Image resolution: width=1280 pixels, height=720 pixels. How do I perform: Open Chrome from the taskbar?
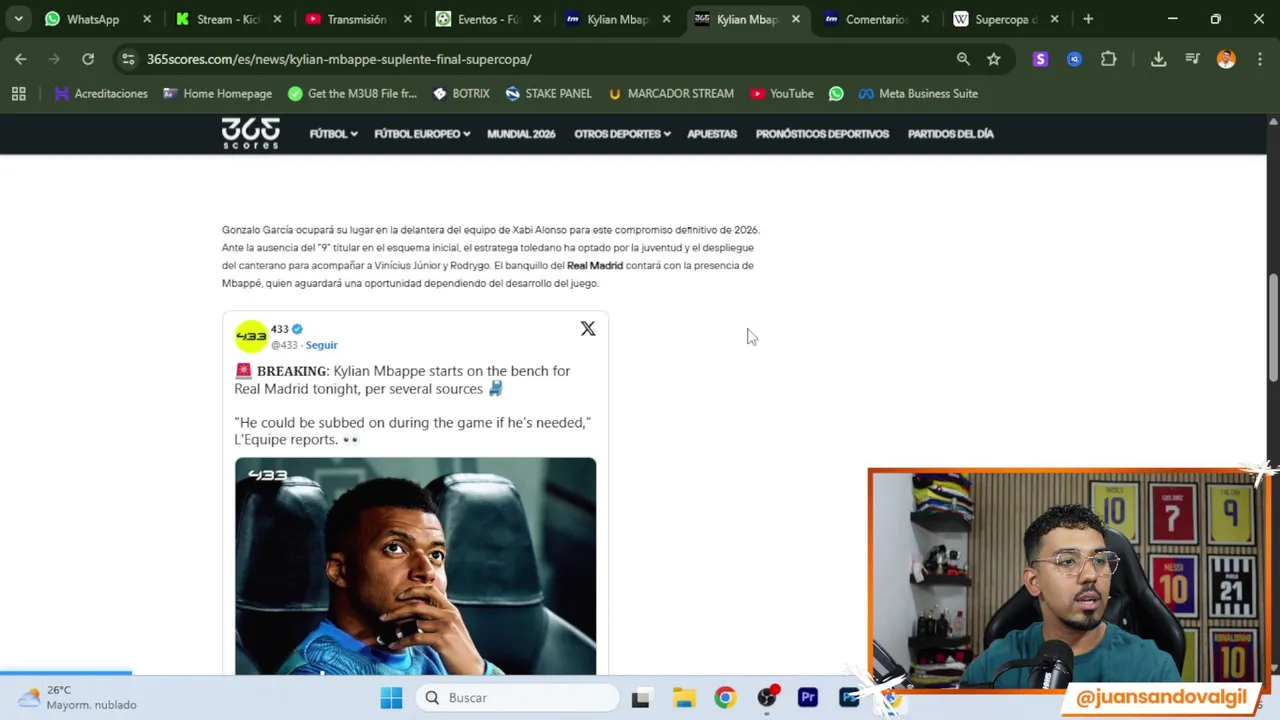[x=725, y=697]
